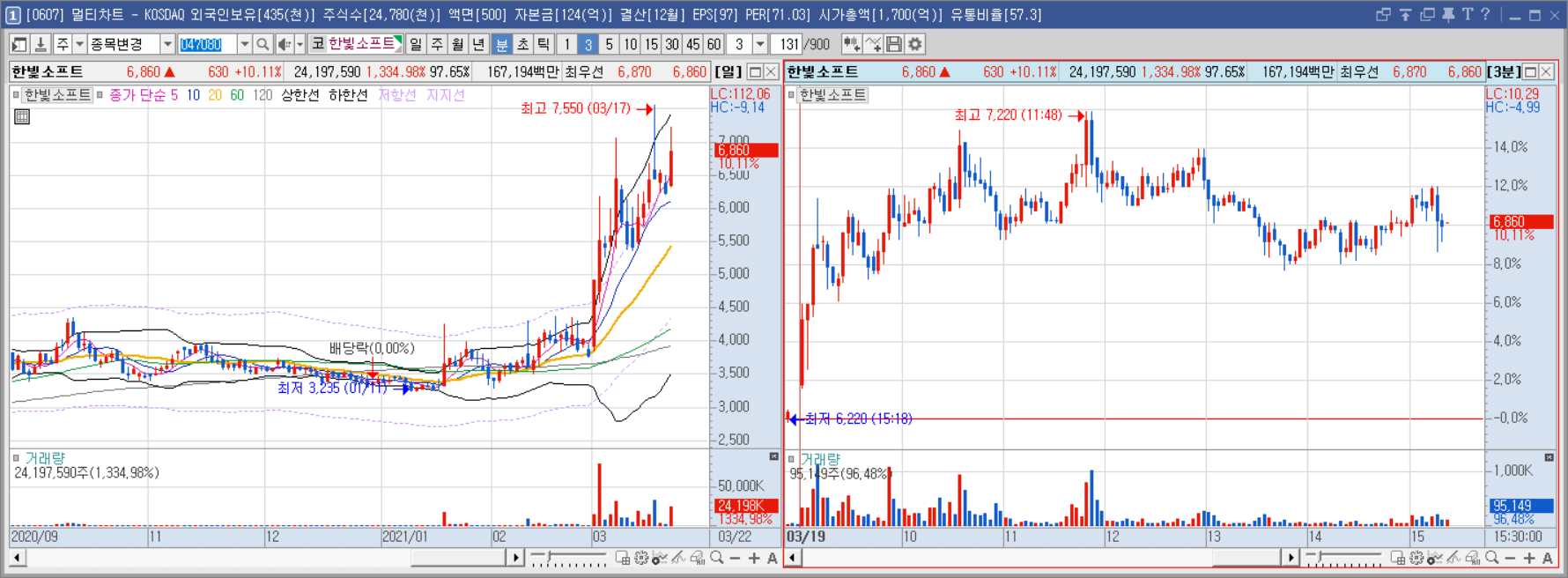Select the 일 (daily) period button
The height and width of the screenshot is (578, 1568).
(x=415, y=44)
